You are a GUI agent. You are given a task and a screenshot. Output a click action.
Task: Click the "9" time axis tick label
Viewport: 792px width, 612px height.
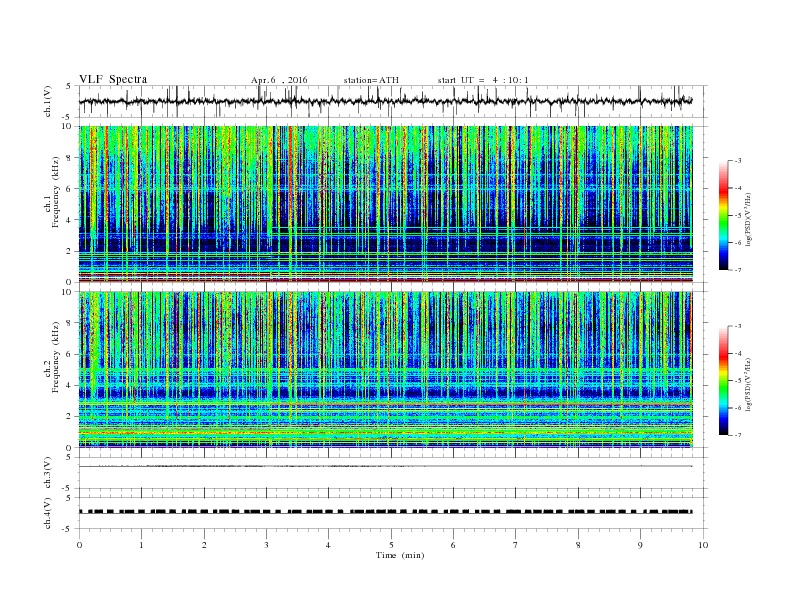(x=640, y=545)
